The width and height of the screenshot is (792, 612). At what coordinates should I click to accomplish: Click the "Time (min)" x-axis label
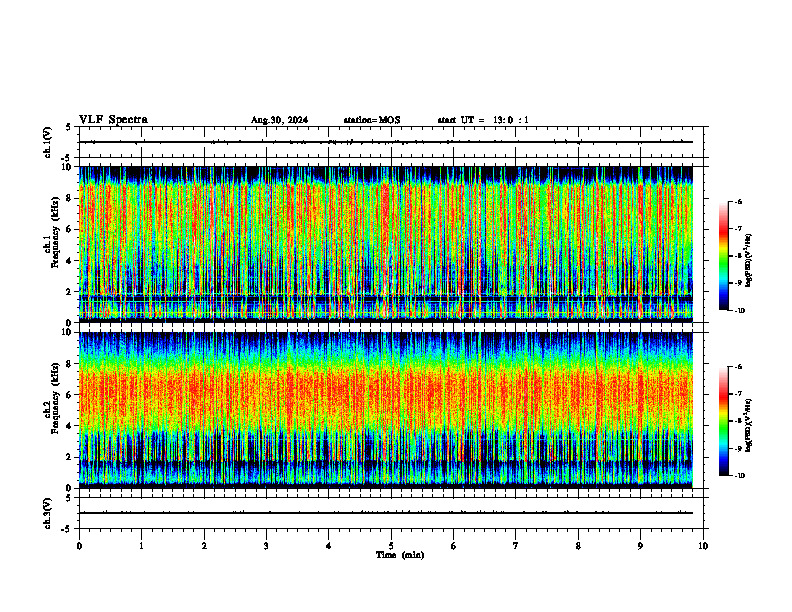pyautogui.click(x=400, y=555)
